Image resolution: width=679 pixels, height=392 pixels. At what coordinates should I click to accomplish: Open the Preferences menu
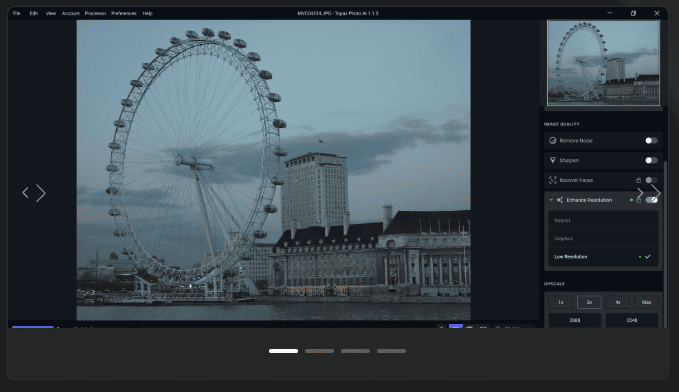[124, 13]
